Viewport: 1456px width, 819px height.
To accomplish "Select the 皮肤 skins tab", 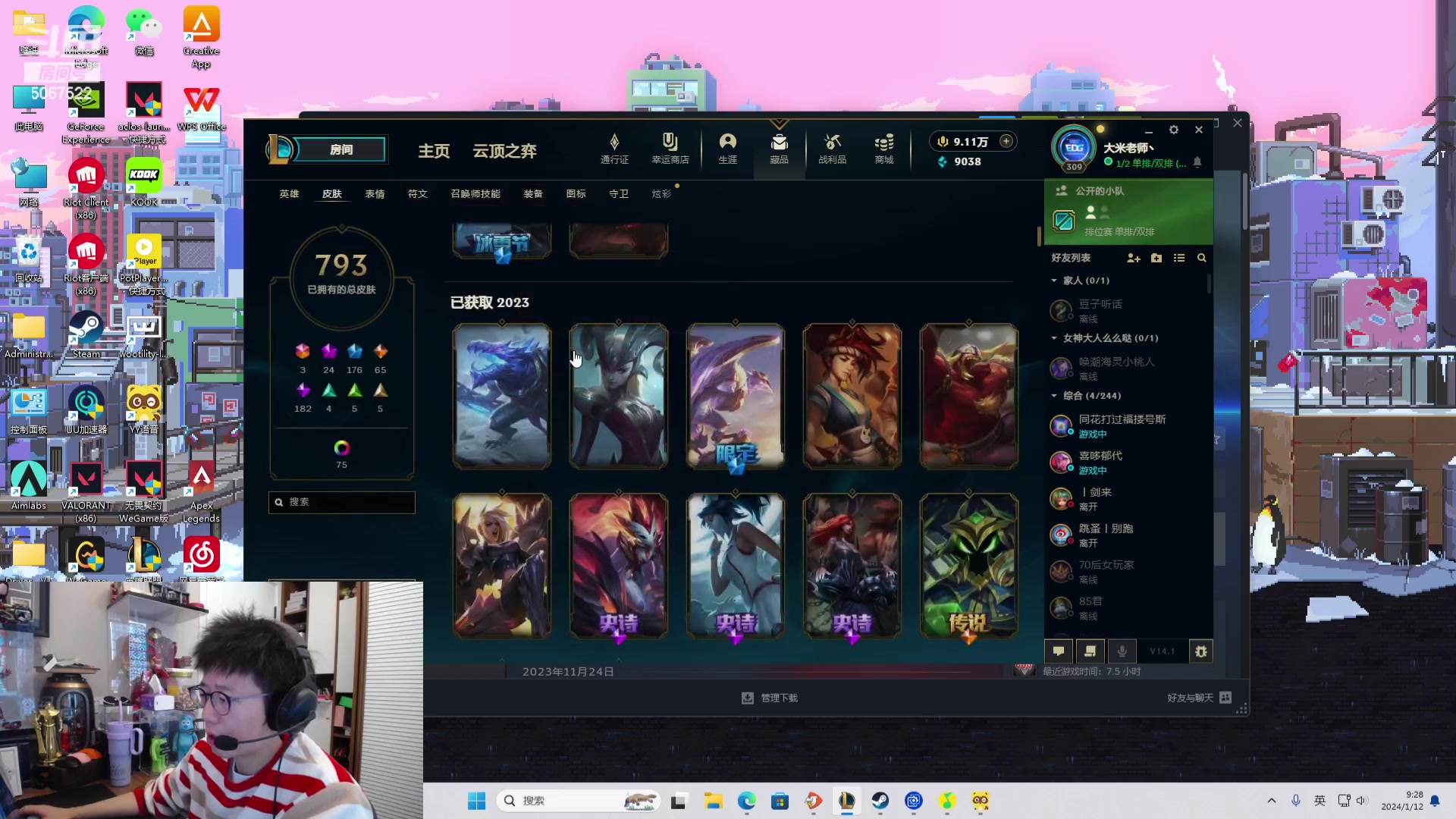I will coord(331,194).
